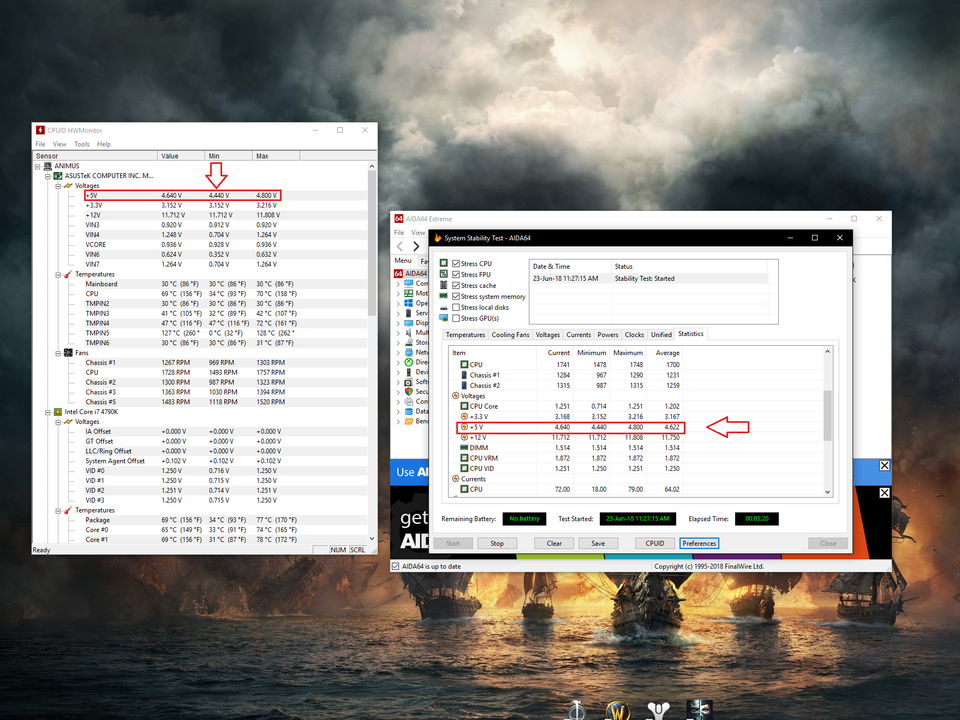Click the ASUSTeK motherboard icon in HWMonitor
The image size is (960, 720).
pos(58,176)
